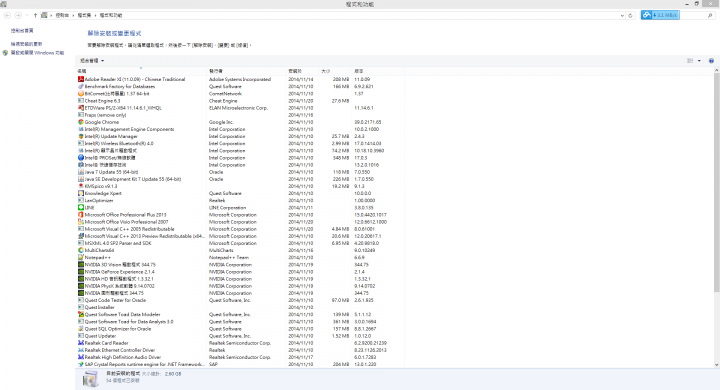The height and width of the screenshot is (390, 720).
Task: Click the Back navigation arrow
Action: pos(7,15)
